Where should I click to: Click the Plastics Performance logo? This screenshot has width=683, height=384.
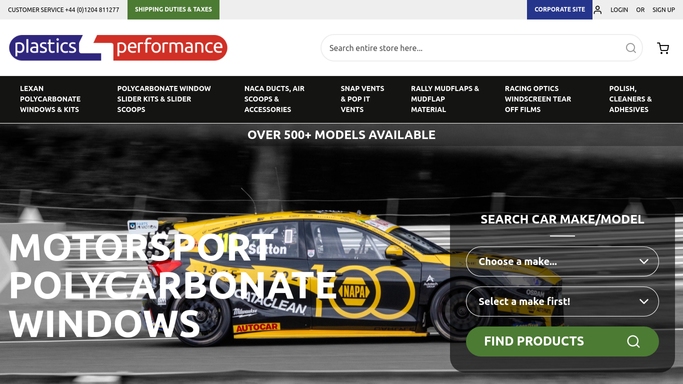click(118, 47)
